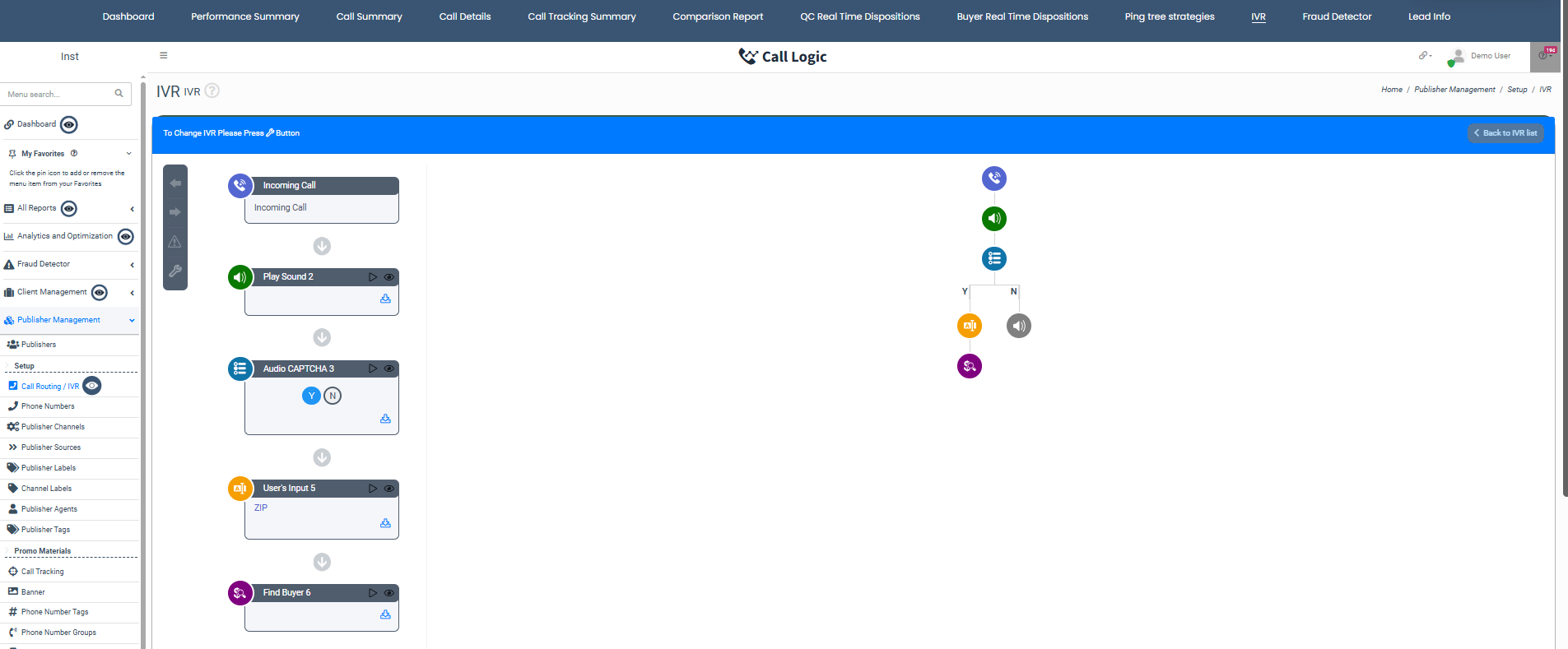This screenshot has height=649, width=1568.
Task: Click the incoming call node in flow diagram
Action: pyautogui.click(x=994, y=178)
